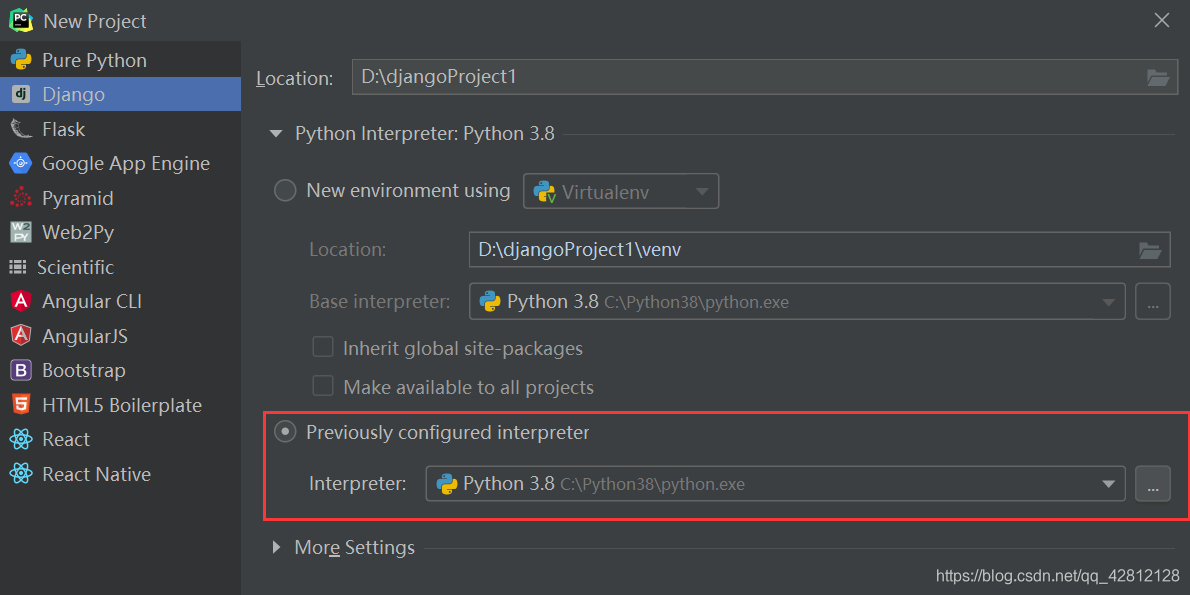Click the Location input field
The image size is (1190, 595).
[x=700, y=76]
